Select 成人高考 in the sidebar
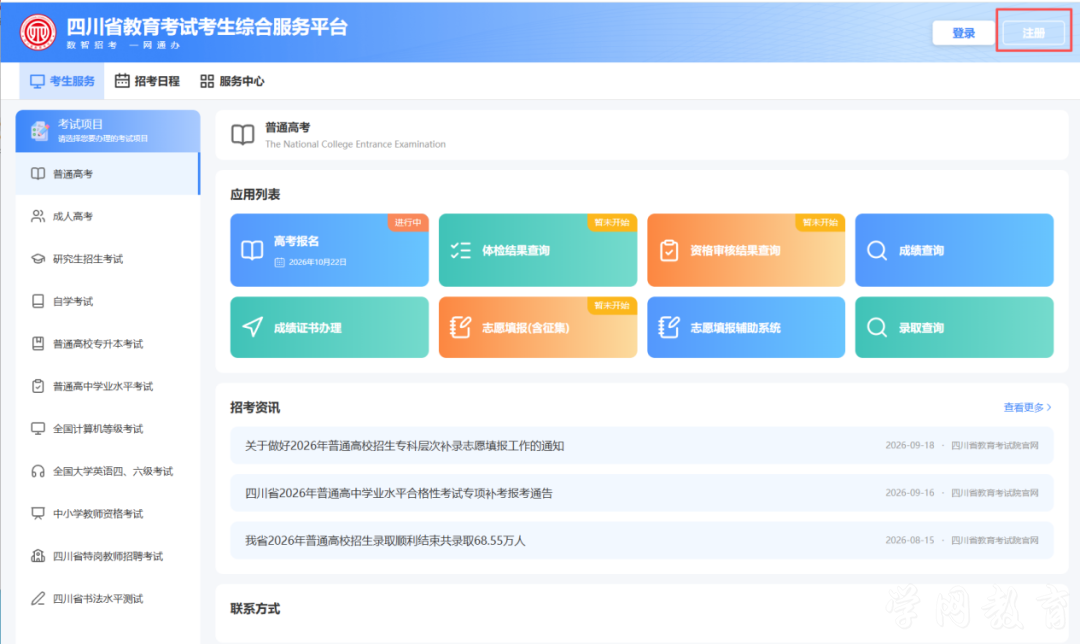 coord(108,216)
